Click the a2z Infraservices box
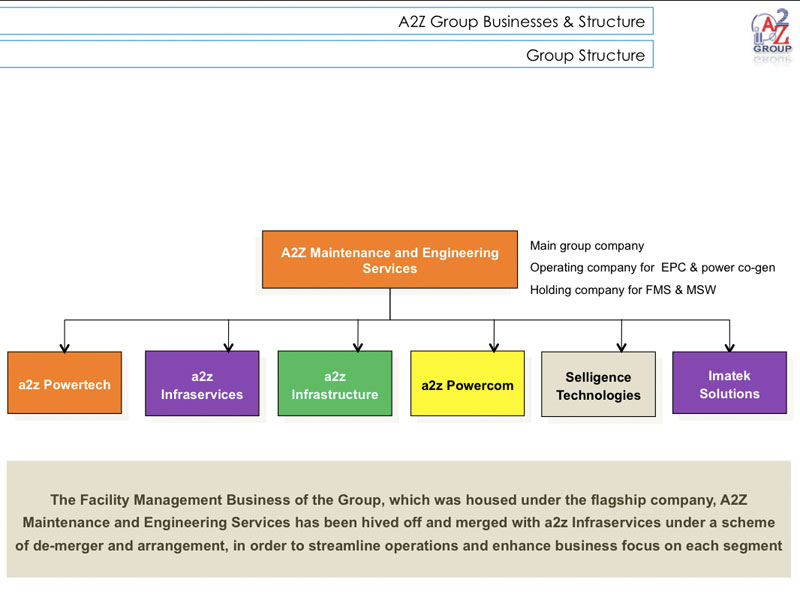The image size is (800, 600). point(202,383)
